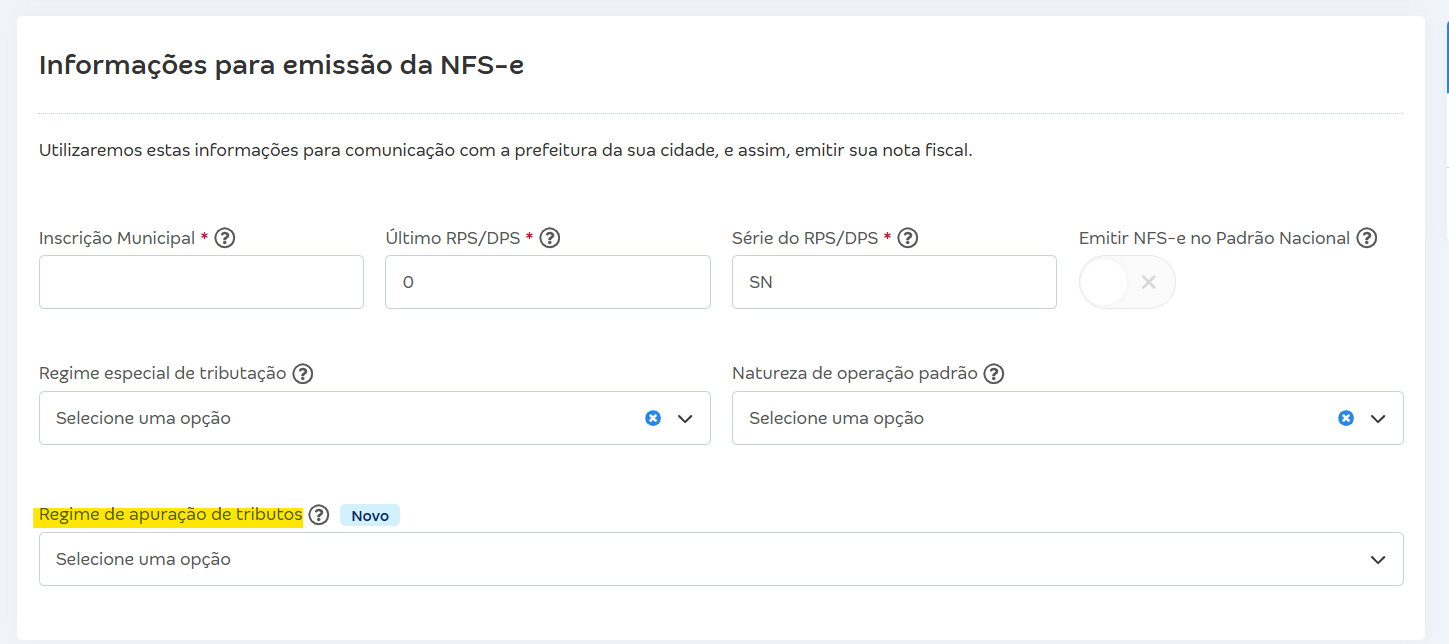Viewport: 1449px width, 644px height.
Task: Open the Natureza de operação padrão dropdown
Action: (1378, 417)
